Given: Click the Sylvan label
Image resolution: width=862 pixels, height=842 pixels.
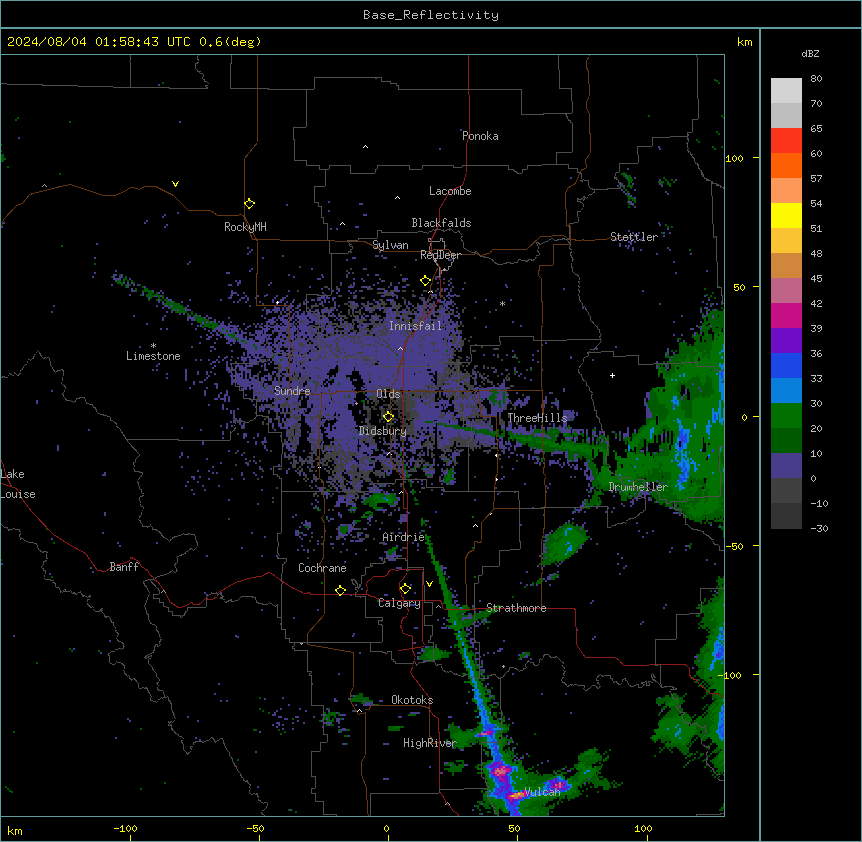Looking at the screenshot, I should 390,245.
